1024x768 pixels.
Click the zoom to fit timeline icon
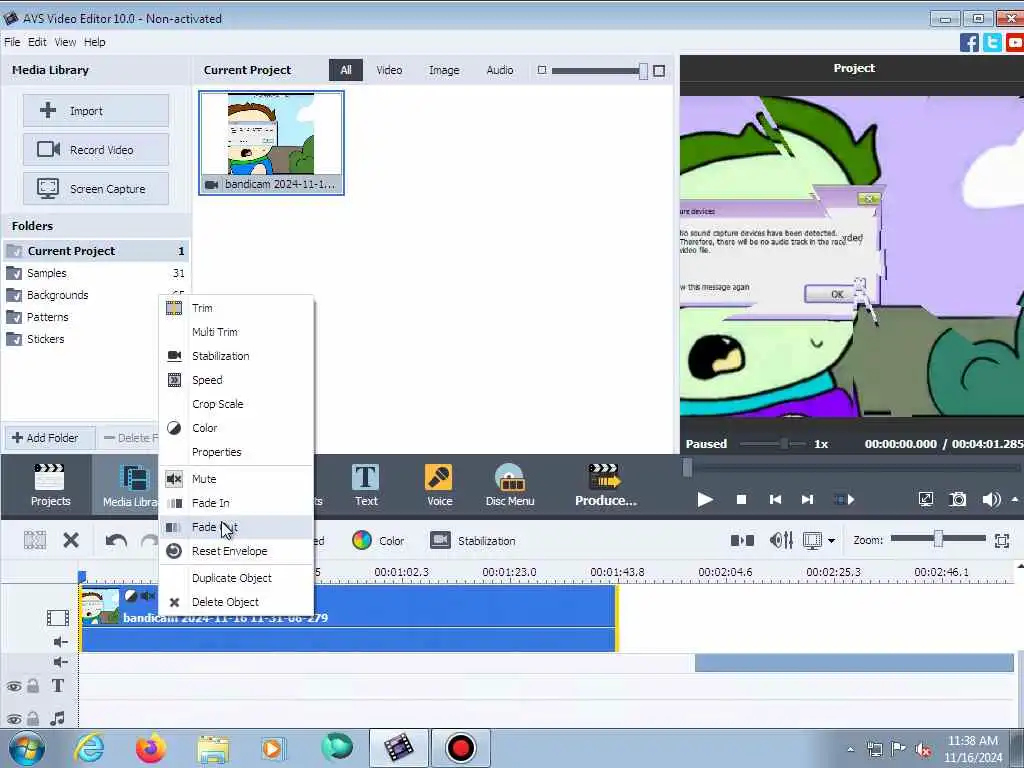tap(1002, 540)
